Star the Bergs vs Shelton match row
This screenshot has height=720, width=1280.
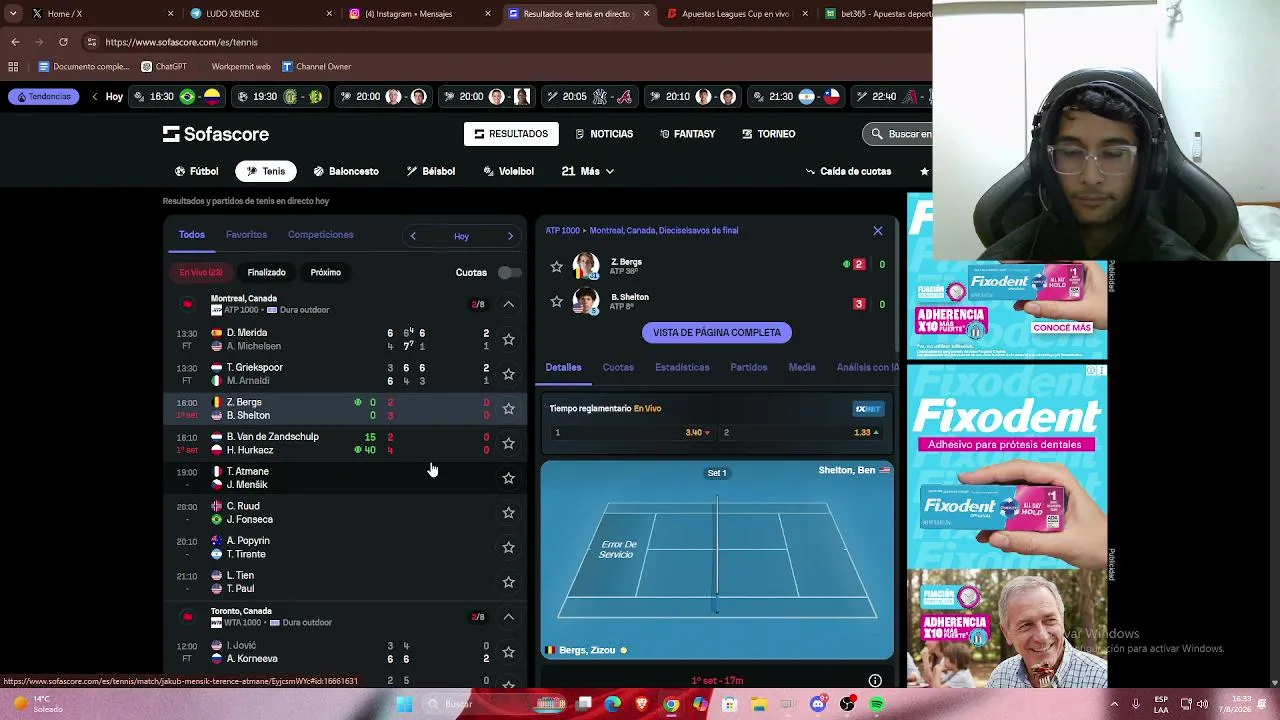pyautogui.click(x=508, y=409)
